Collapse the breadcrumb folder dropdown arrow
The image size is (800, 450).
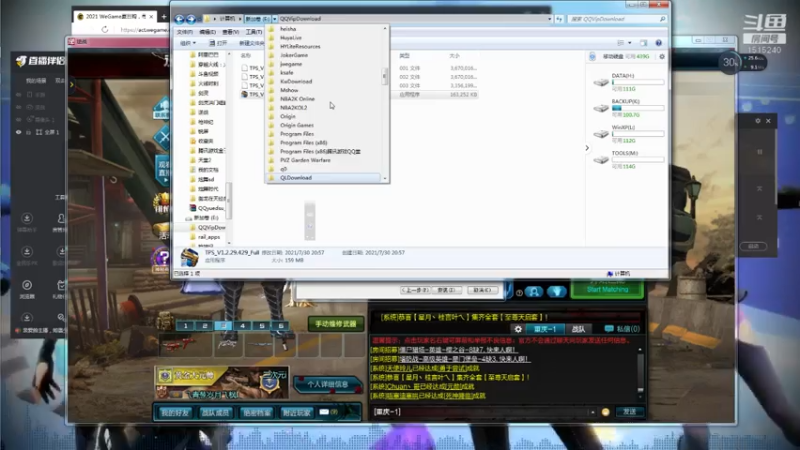coord(274,19)
